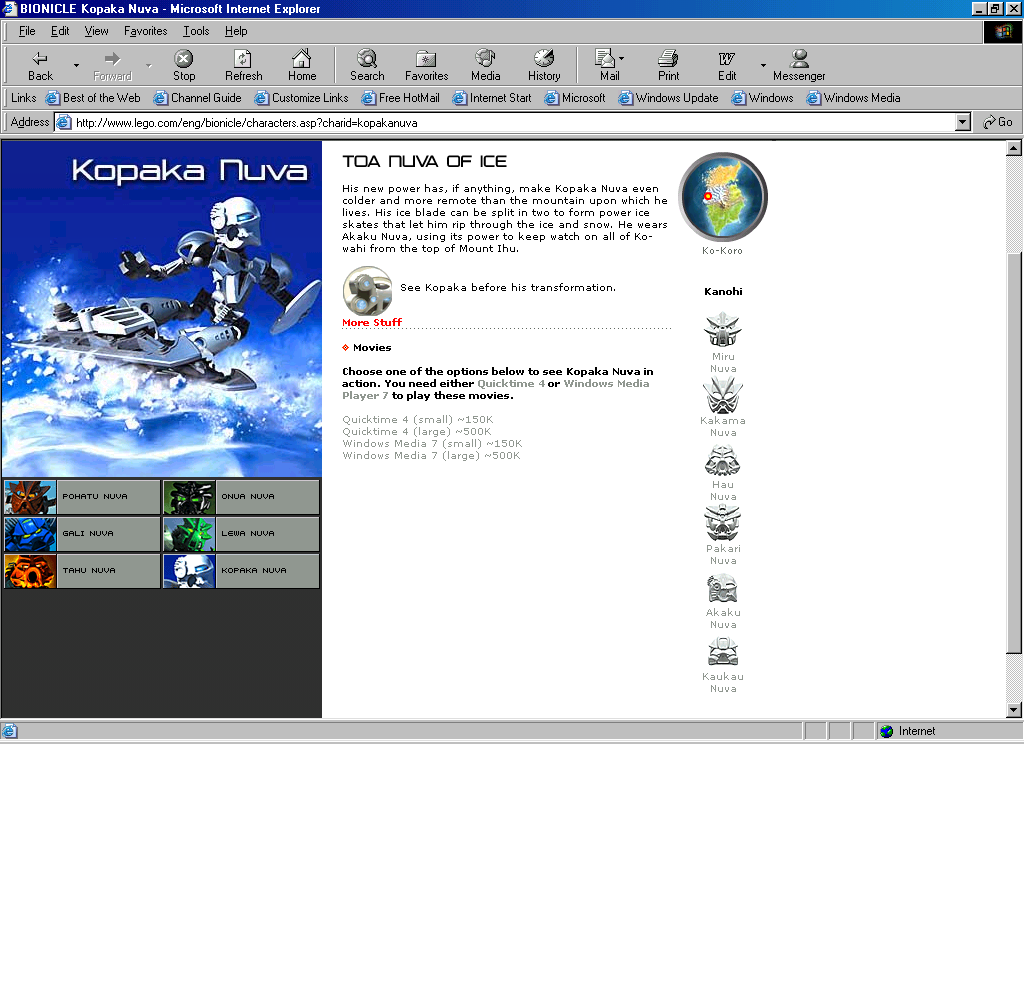Click the Akaku Nuva mask icon
The width and height of the screenshot is (1024, 1000).
722,588
